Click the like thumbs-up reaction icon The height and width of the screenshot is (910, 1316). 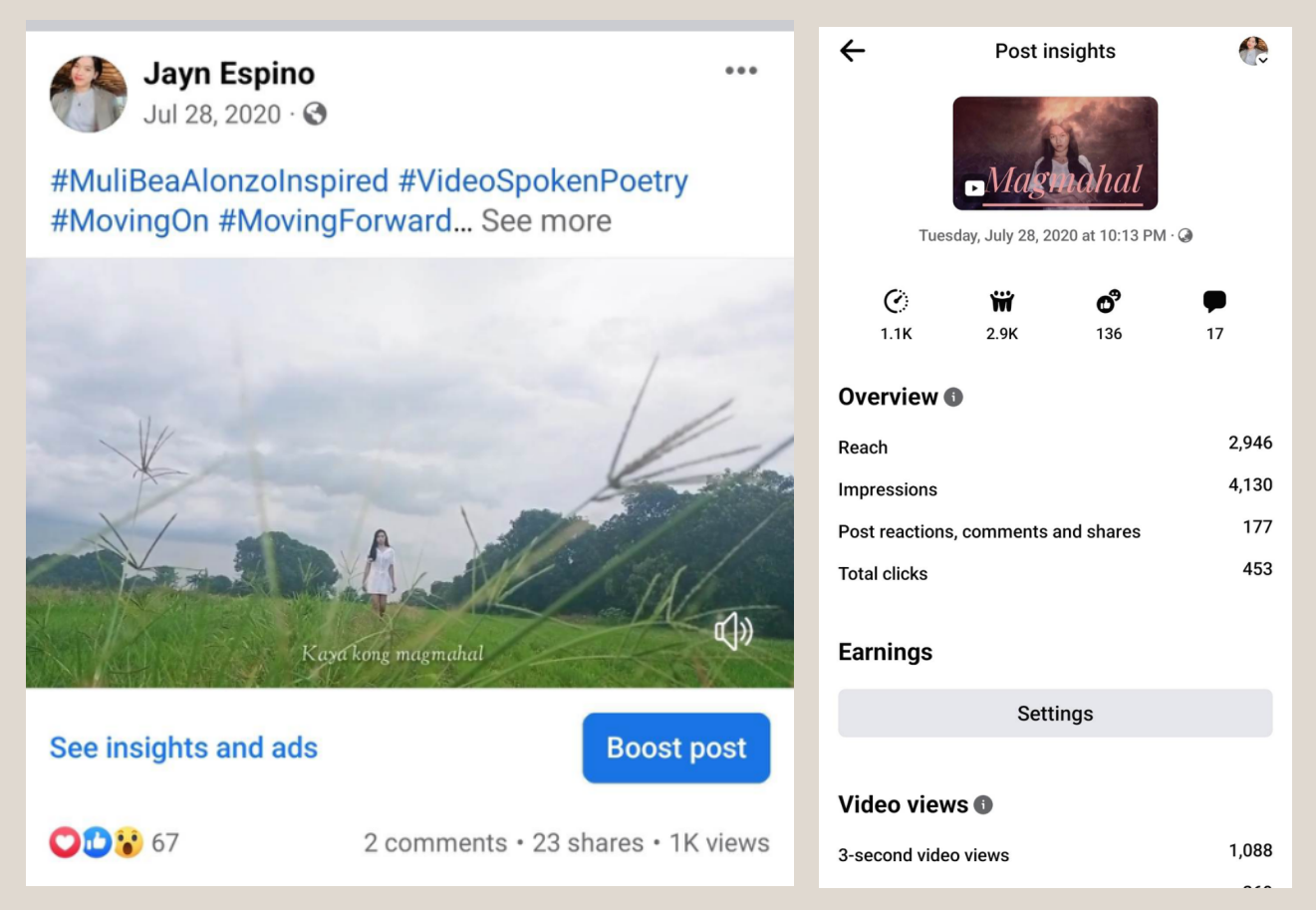pos(97,842)
